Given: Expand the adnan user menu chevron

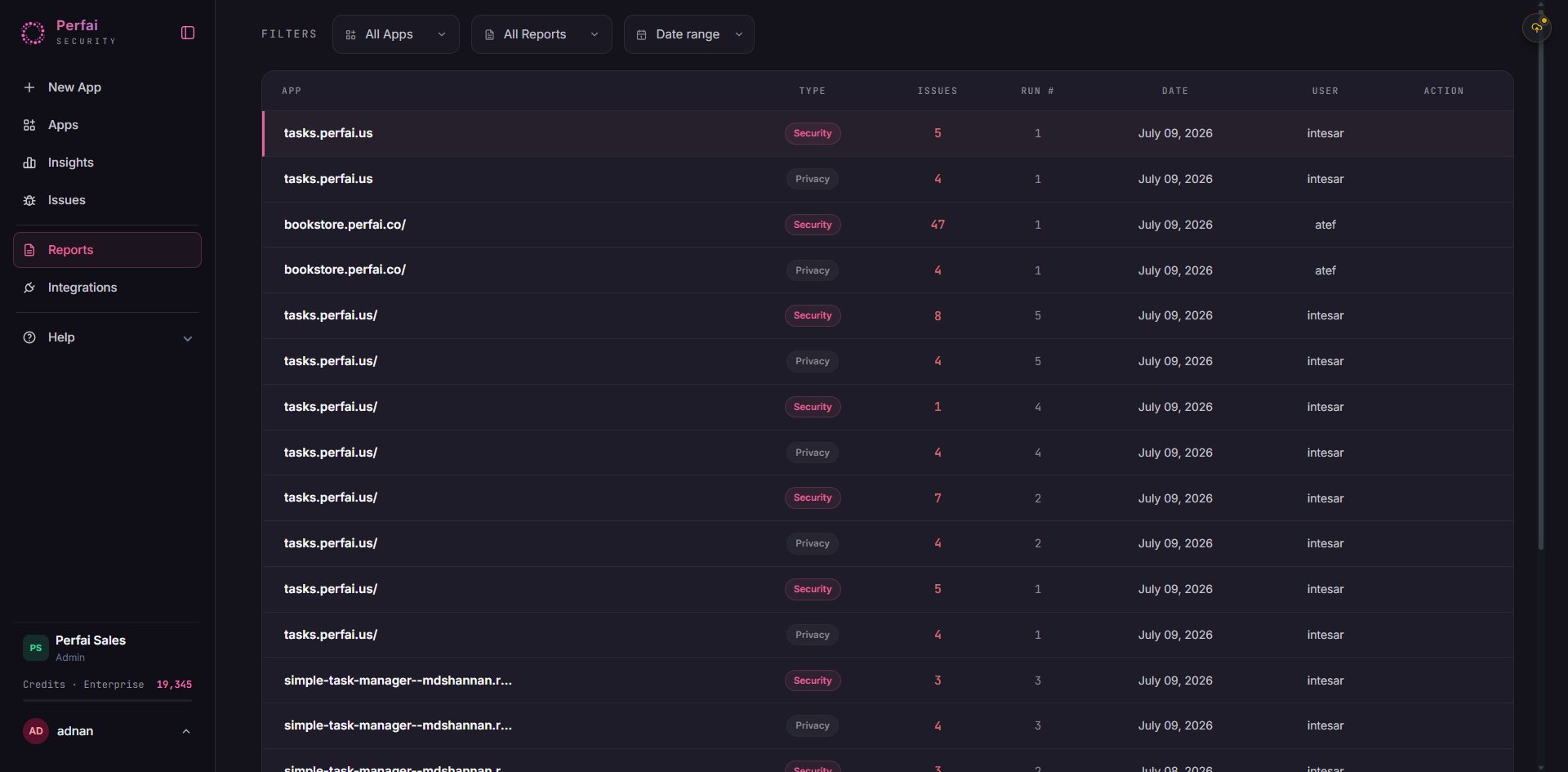Looking at the screenshot, I should 186,732.
